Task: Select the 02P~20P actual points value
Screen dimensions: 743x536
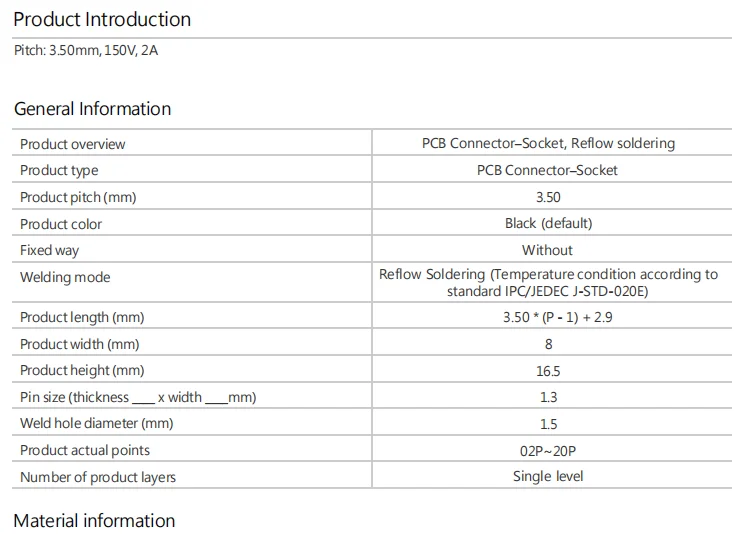Action: (547, 450)
